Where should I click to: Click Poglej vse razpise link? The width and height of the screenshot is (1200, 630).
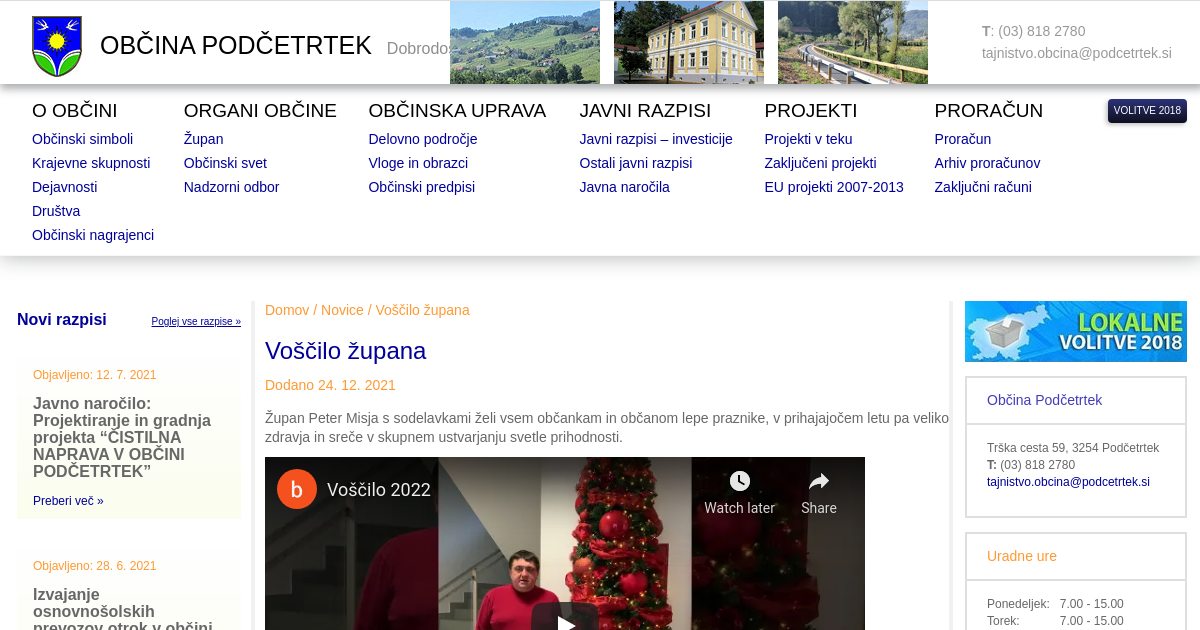(196, 322)
